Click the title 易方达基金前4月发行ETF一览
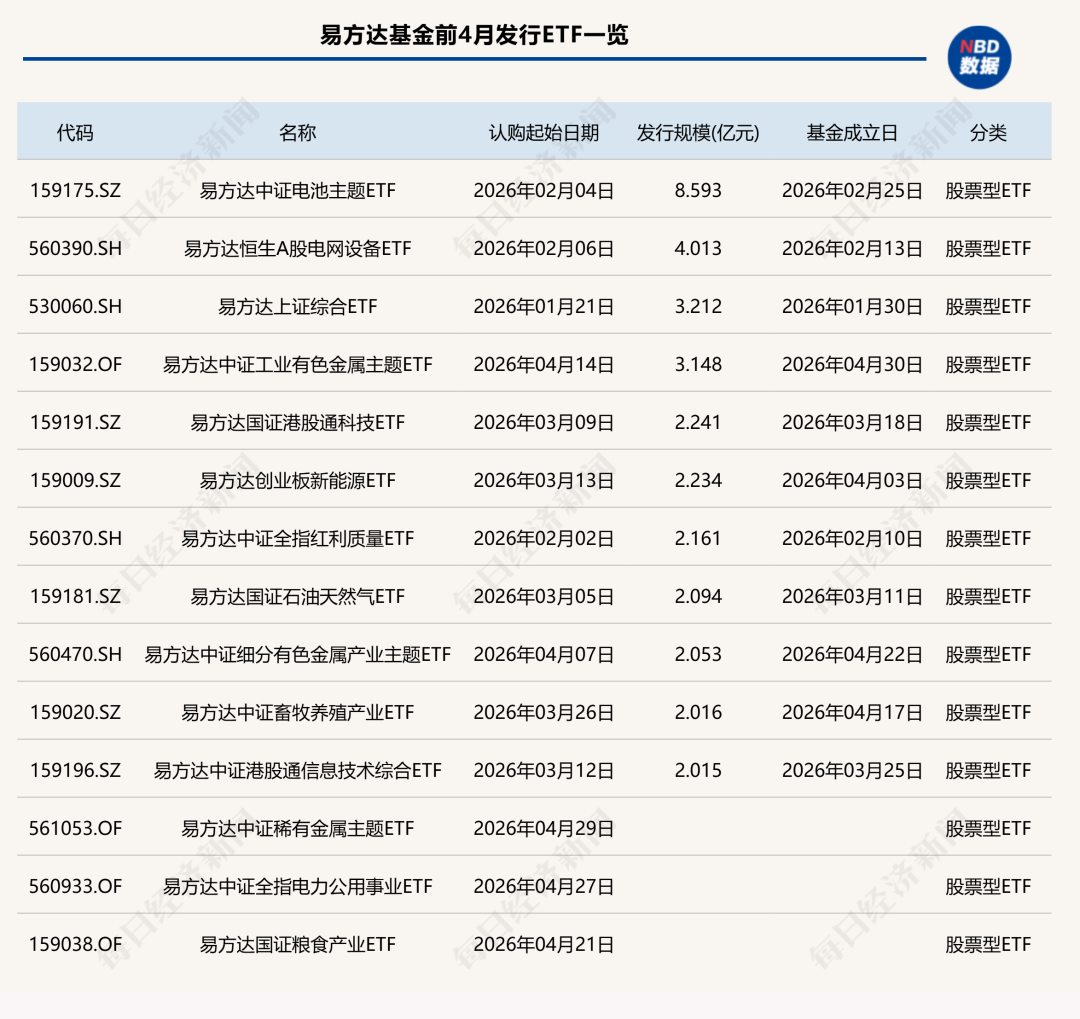Image resolution: width=1080 pixels, height=1019 pixels. tap(475, 34)
